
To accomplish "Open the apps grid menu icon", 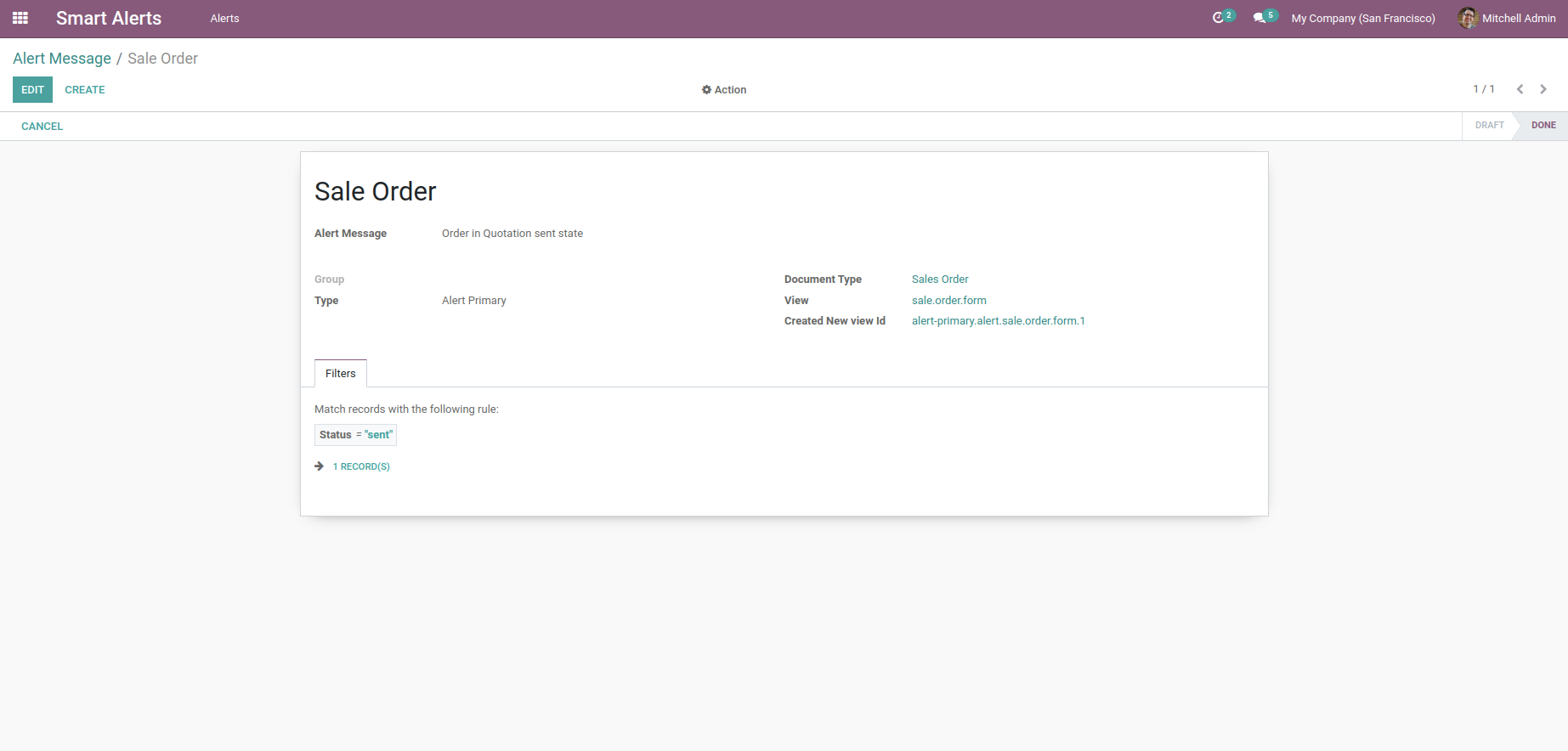I will [x=20, y=18].
